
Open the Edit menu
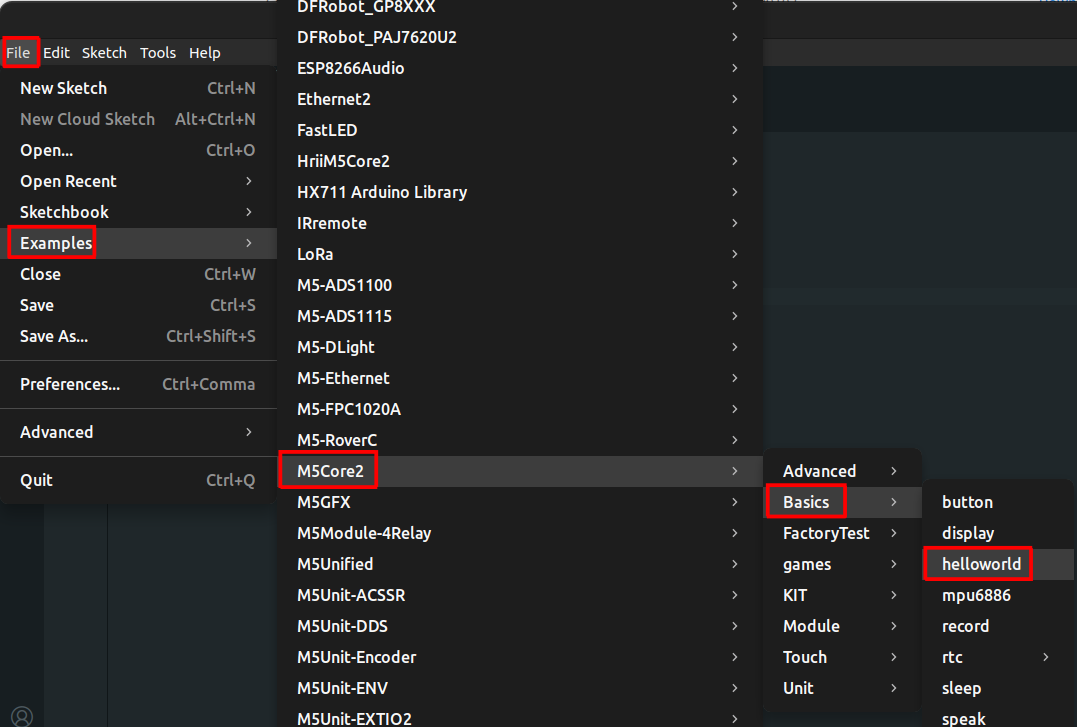[x=56, y=53]
